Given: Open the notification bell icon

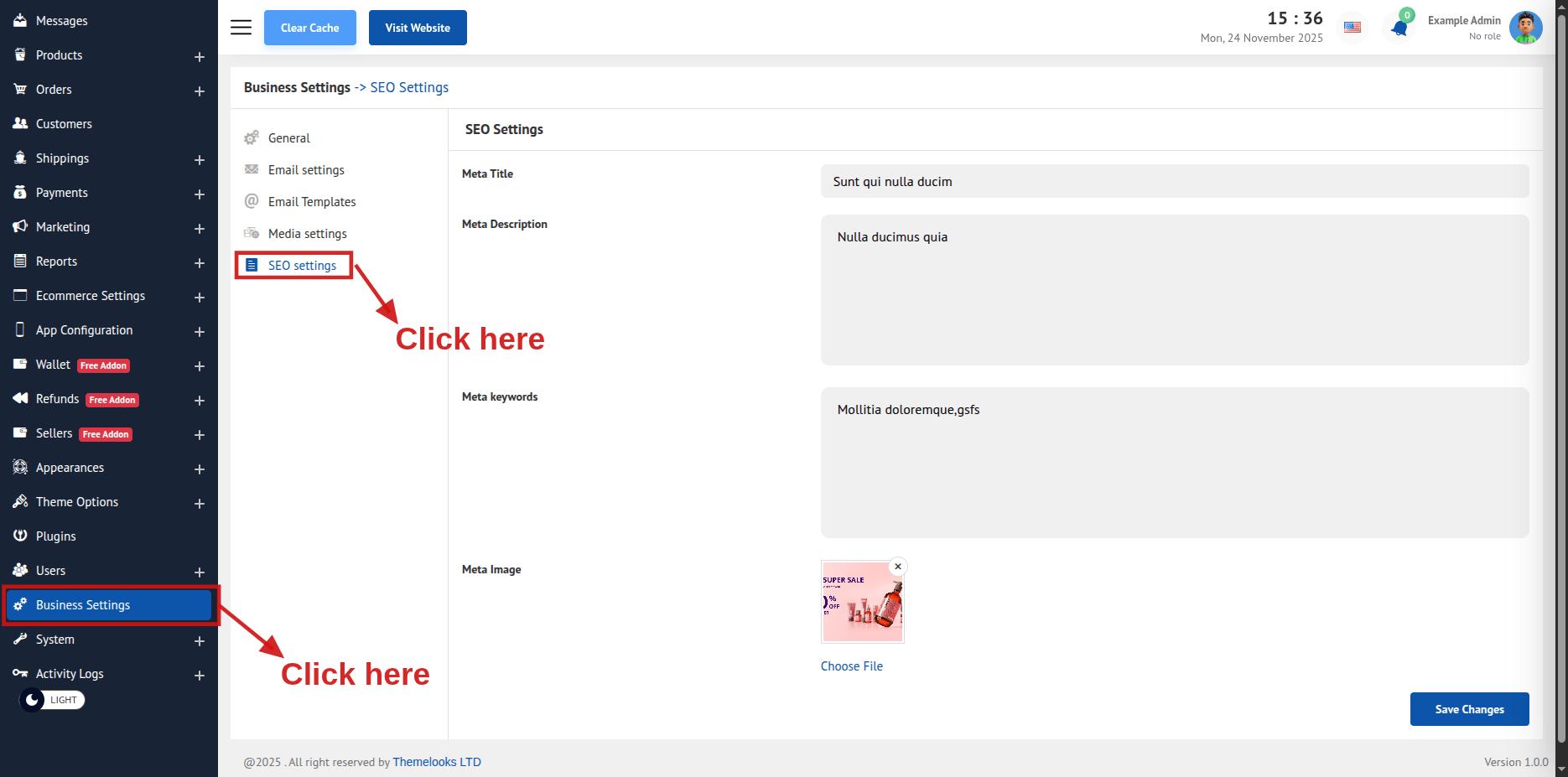Looking at the screenshot, I should click(1399, 28).
